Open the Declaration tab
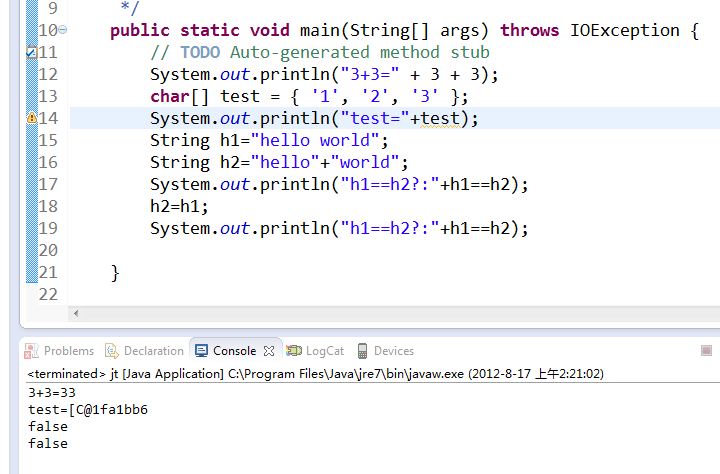 (153, 351)
